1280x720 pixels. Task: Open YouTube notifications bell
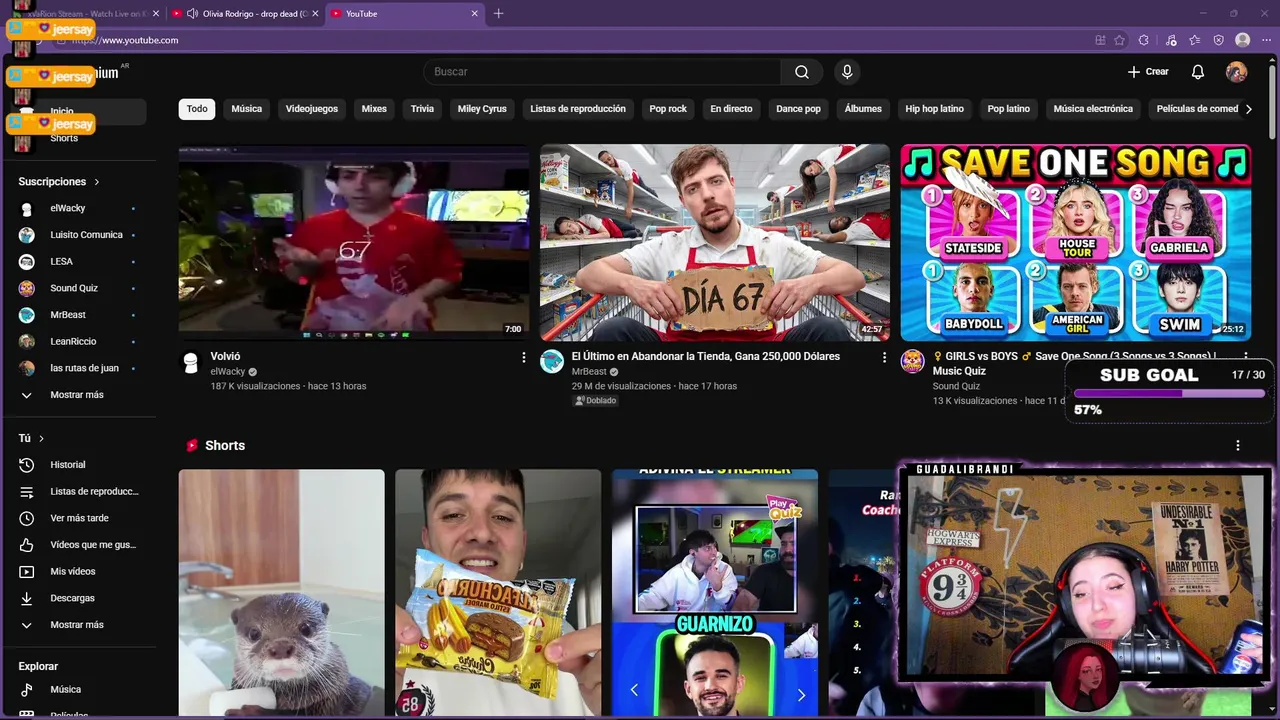[x=1197, y=72]
